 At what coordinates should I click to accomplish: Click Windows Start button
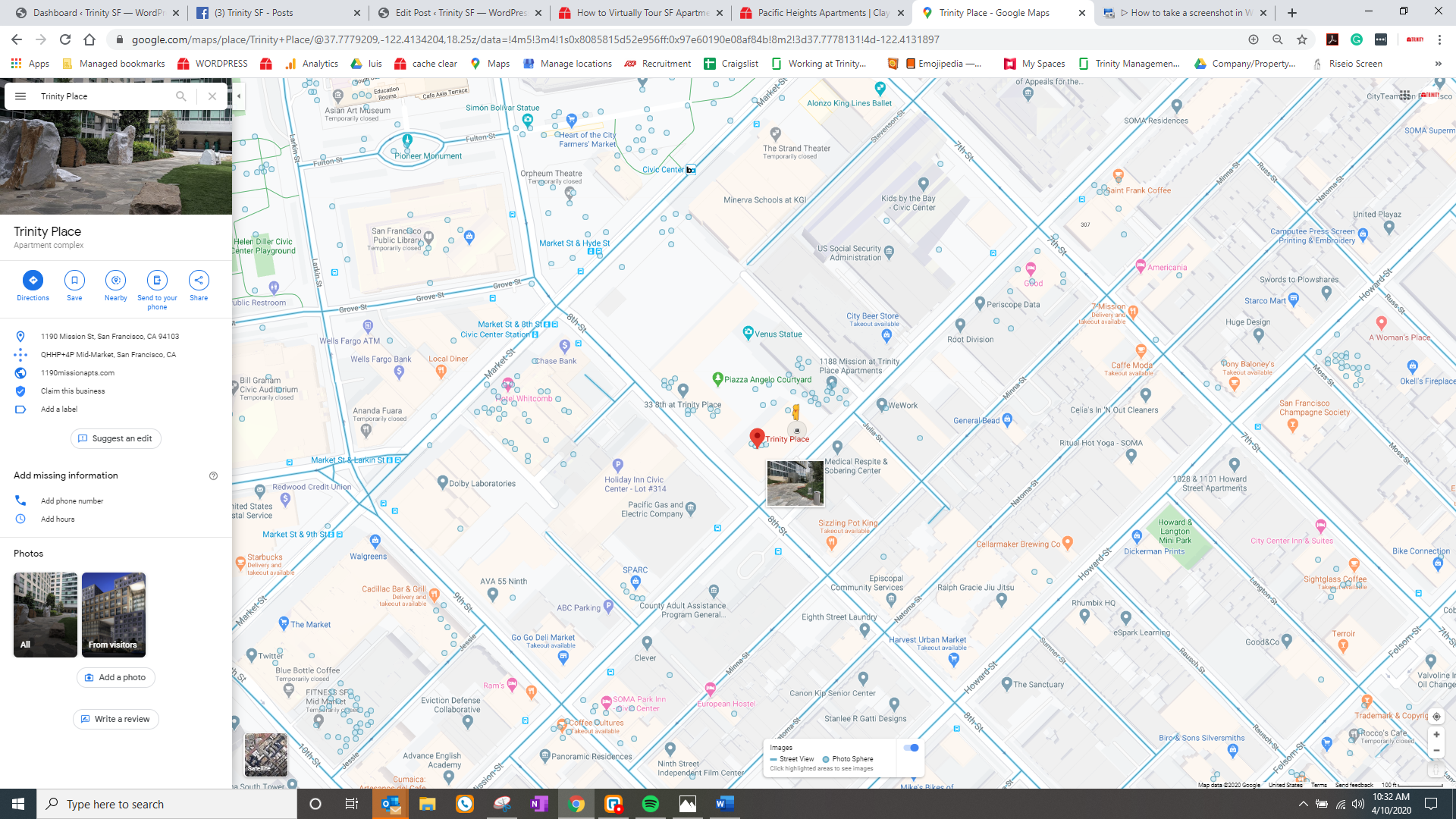tap(18, 804)
